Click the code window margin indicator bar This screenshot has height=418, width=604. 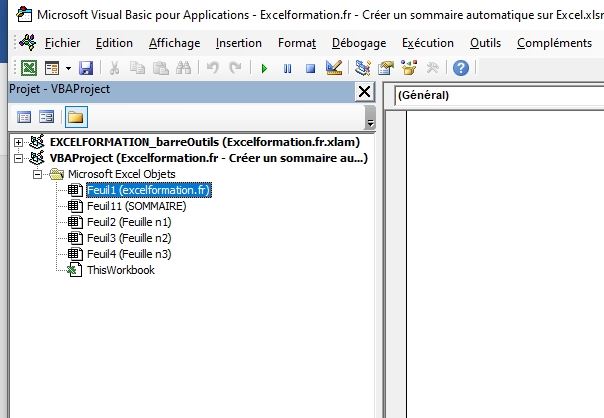[x=396, y=264]
